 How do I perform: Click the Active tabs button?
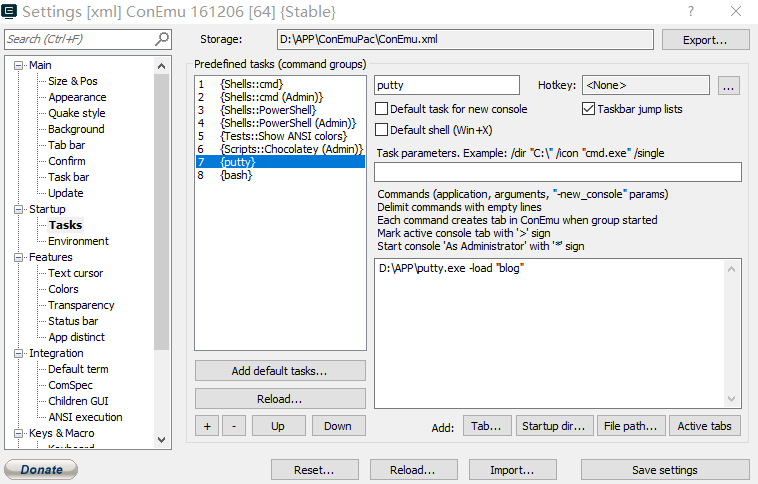point(705,426)
